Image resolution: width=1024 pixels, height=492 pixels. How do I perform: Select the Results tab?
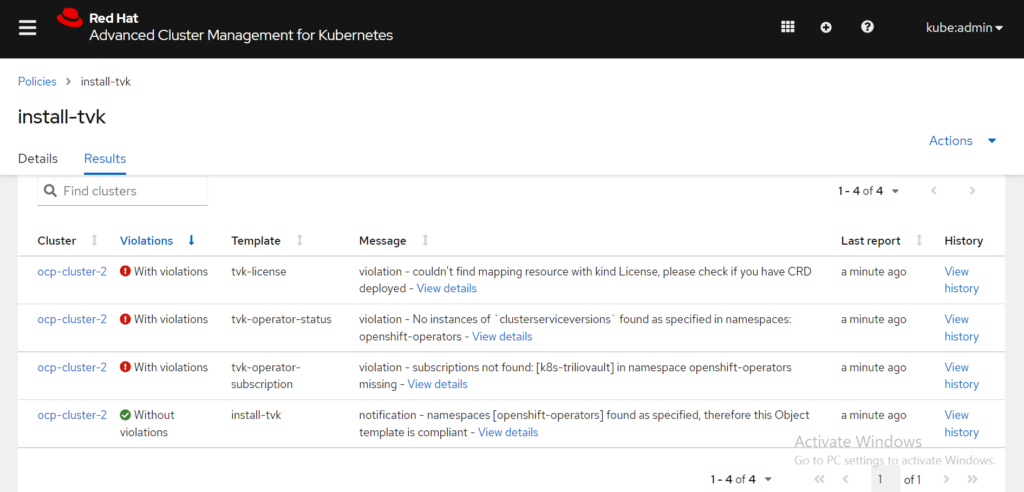(105, 159)
